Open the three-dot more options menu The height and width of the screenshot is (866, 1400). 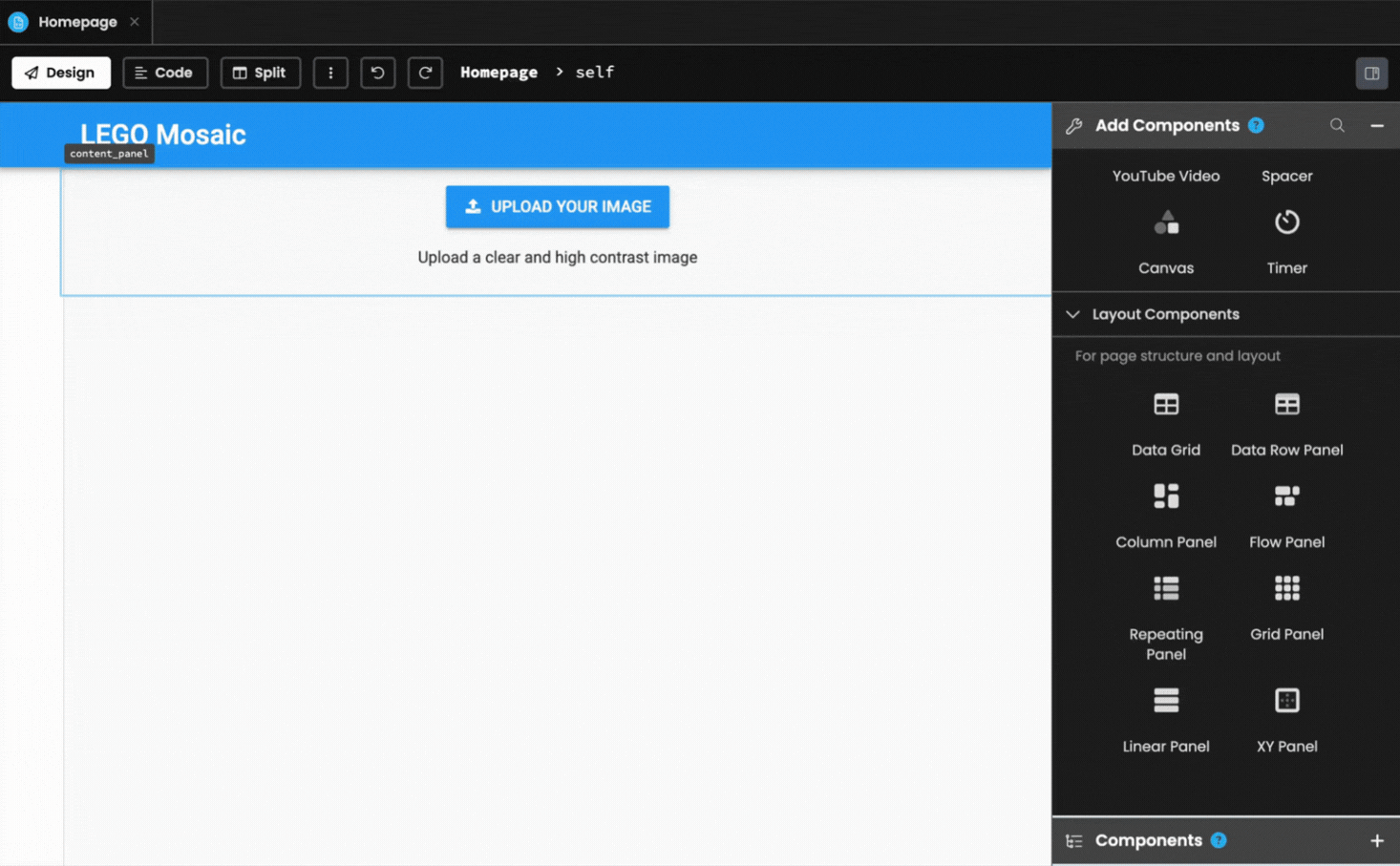tap(330, 73)
